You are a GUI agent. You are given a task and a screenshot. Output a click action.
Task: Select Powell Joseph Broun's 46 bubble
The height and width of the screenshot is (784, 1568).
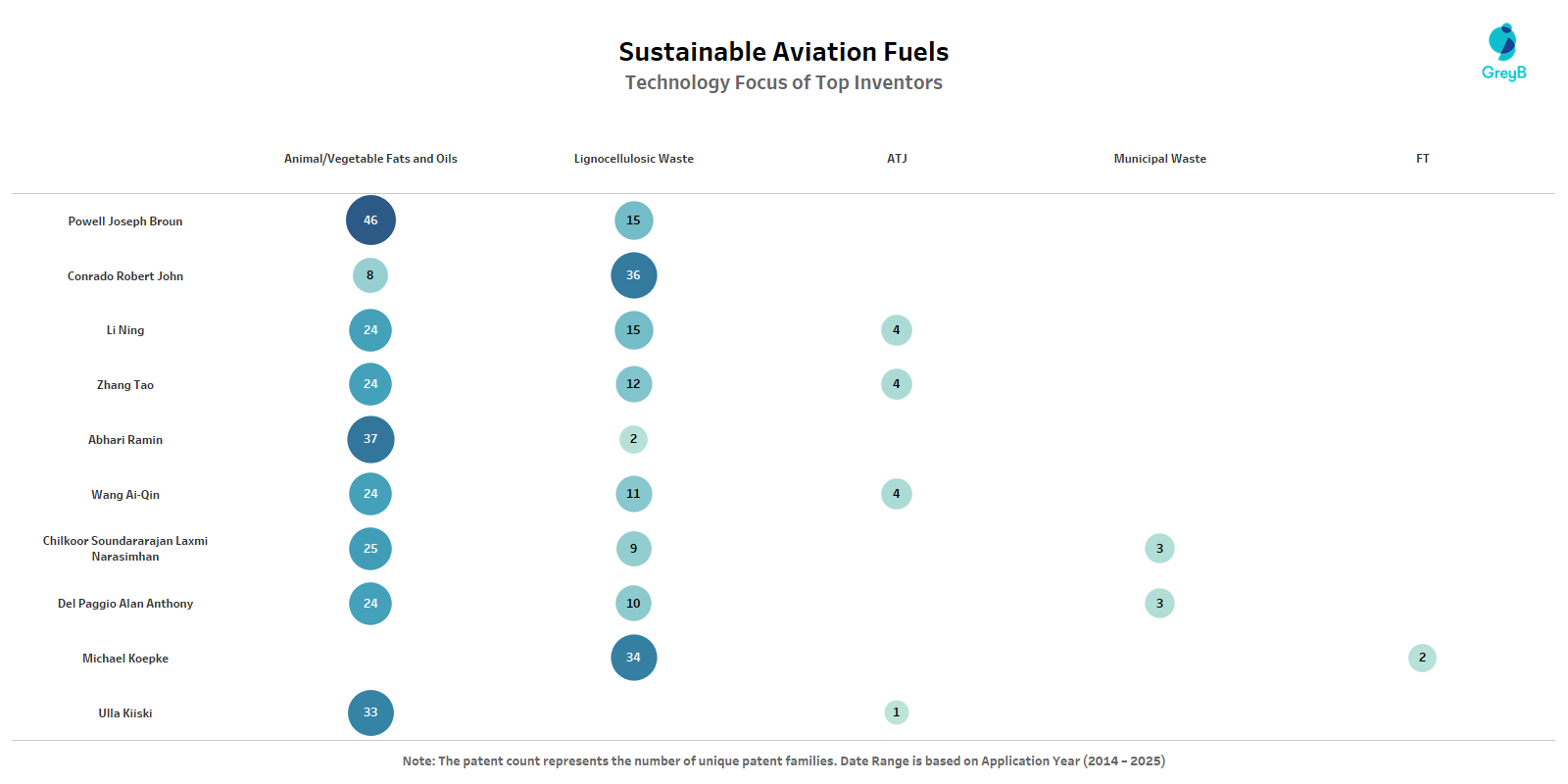coord(370,220)
